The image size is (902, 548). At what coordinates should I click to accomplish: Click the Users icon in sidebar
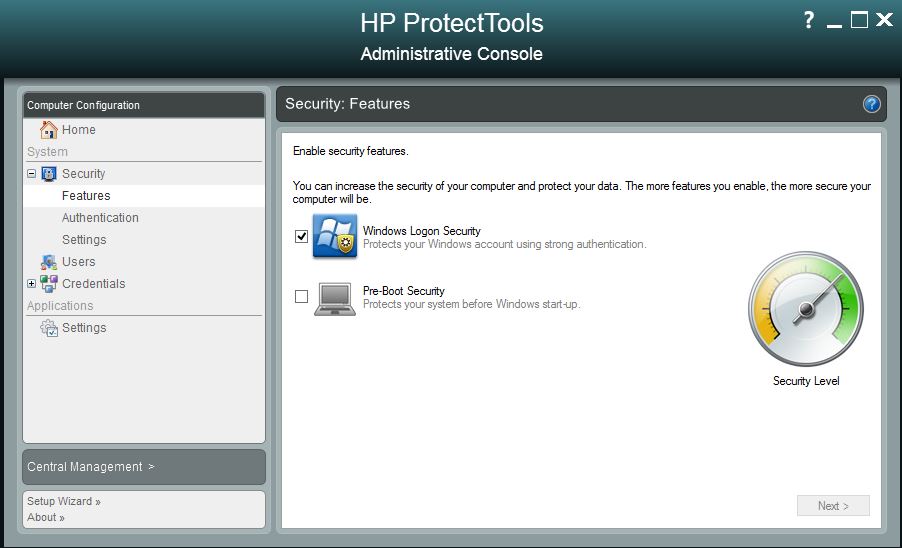point(49,262)
